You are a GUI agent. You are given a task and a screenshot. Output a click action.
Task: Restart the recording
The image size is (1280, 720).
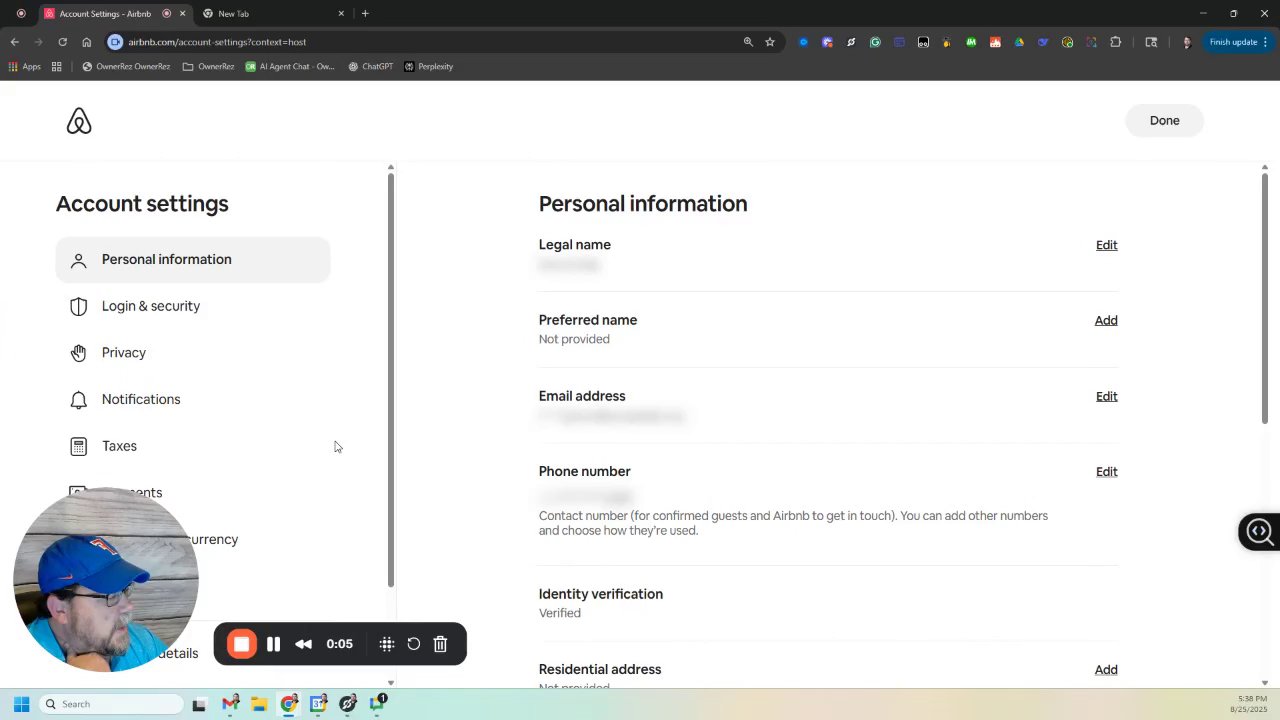click(x=414, y=644)
